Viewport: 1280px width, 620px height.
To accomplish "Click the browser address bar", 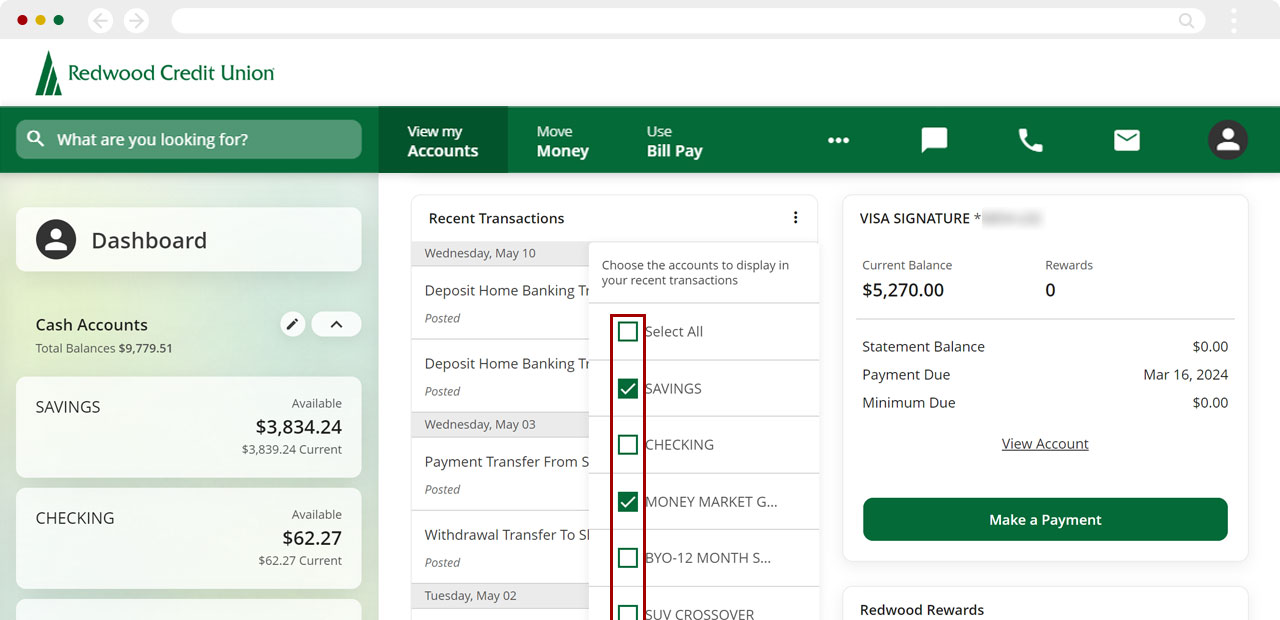I will 688,20.
